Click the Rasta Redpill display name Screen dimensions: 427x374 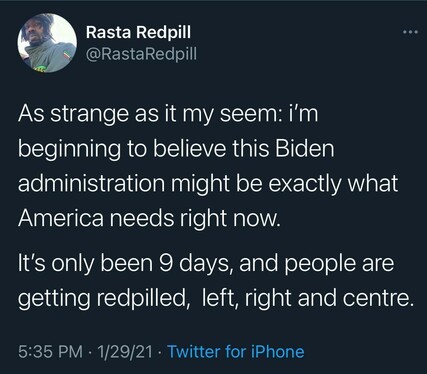138,32
